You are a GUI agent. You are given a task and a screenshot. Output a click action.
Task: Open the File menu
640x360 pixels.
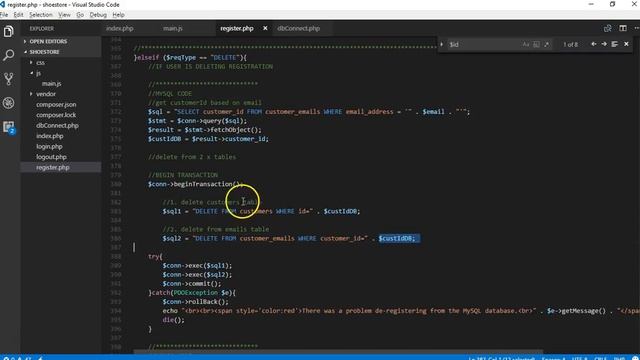[4, 15]
